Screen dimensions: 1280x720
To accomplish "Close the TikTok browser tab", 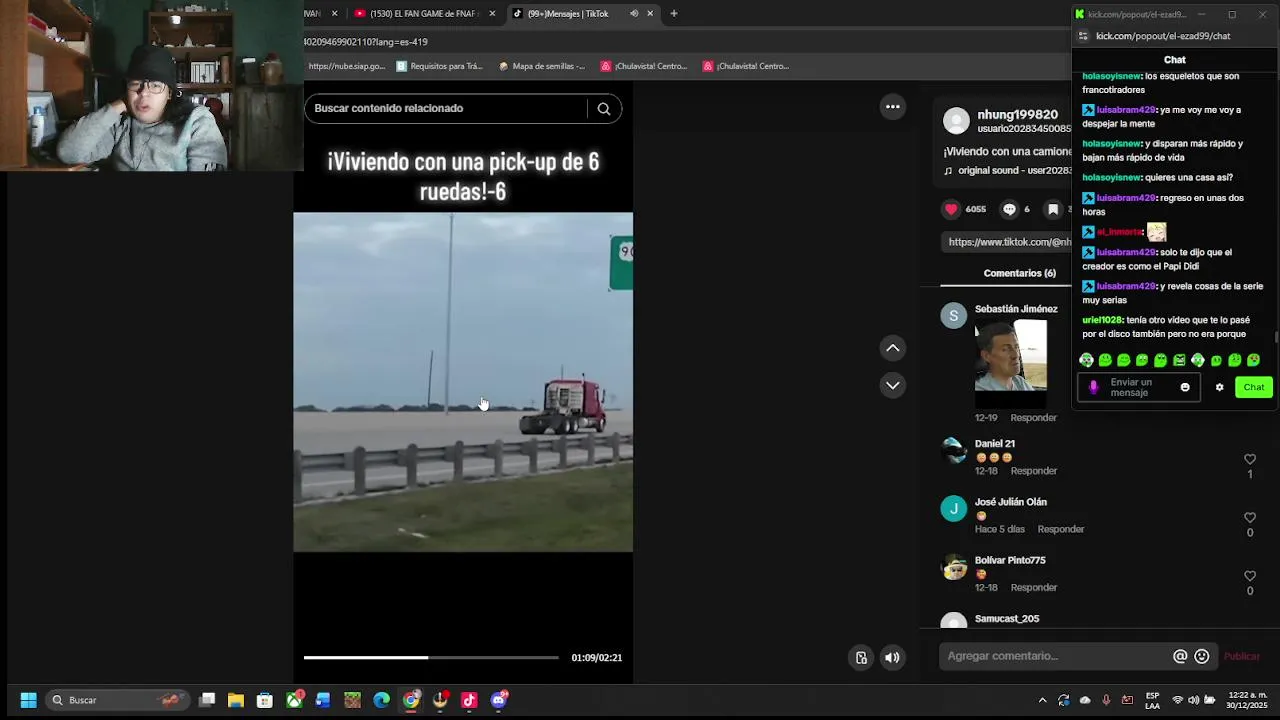I will 650,14.
